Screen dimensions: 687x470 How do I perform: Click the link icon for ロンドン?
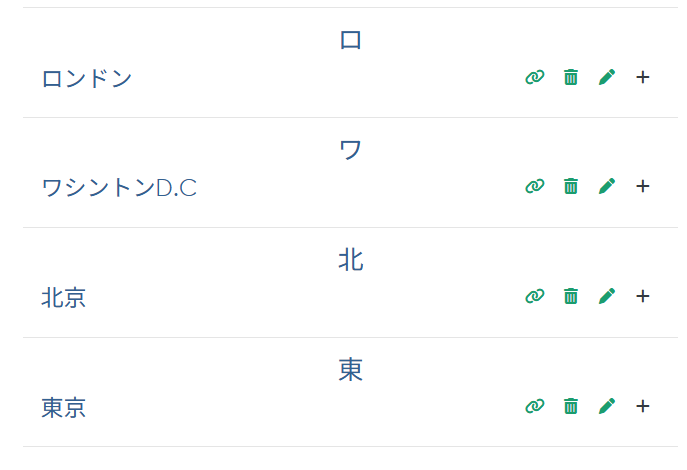[x=535, y=77]
